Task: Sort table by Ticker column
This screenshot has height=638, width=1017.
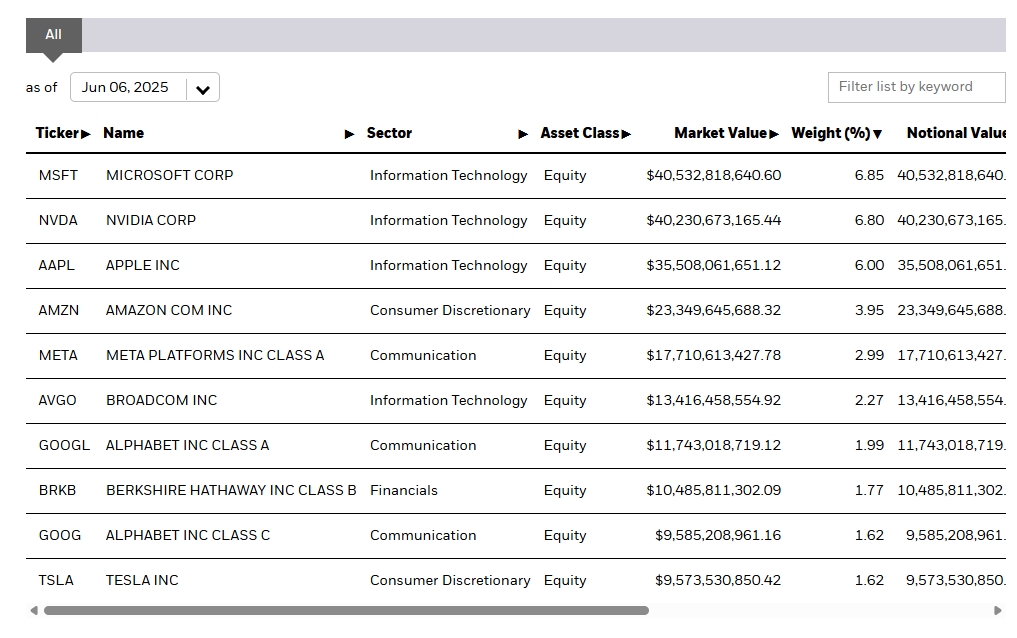Action: (63, 133)
